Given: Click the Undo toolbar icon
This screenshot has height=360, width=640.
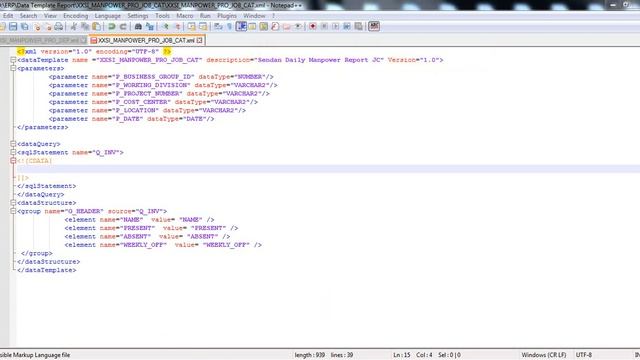Looking at the screenshot, I should point(111,27).
